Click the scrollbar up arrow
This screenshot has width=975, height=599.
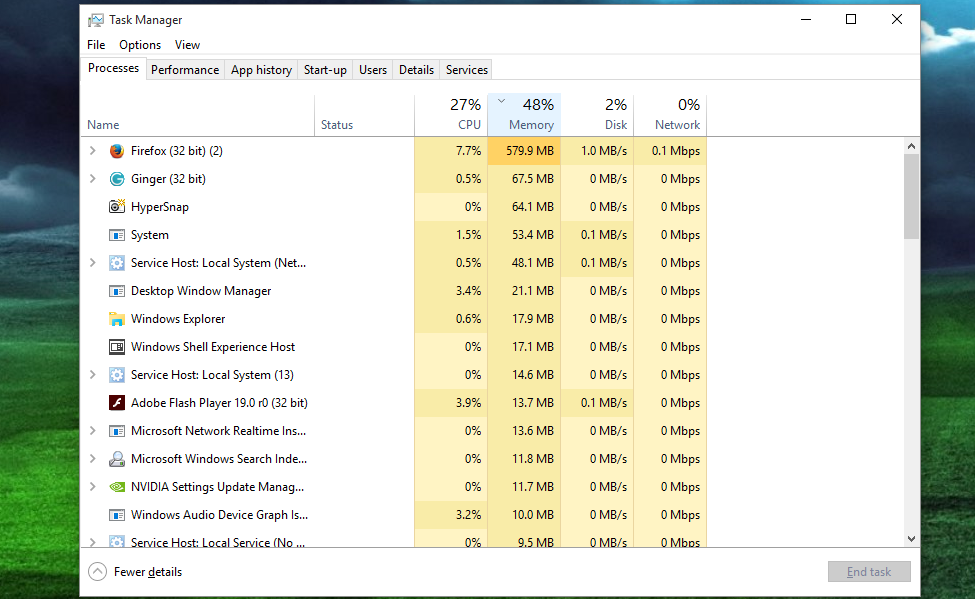pos(912,146)
